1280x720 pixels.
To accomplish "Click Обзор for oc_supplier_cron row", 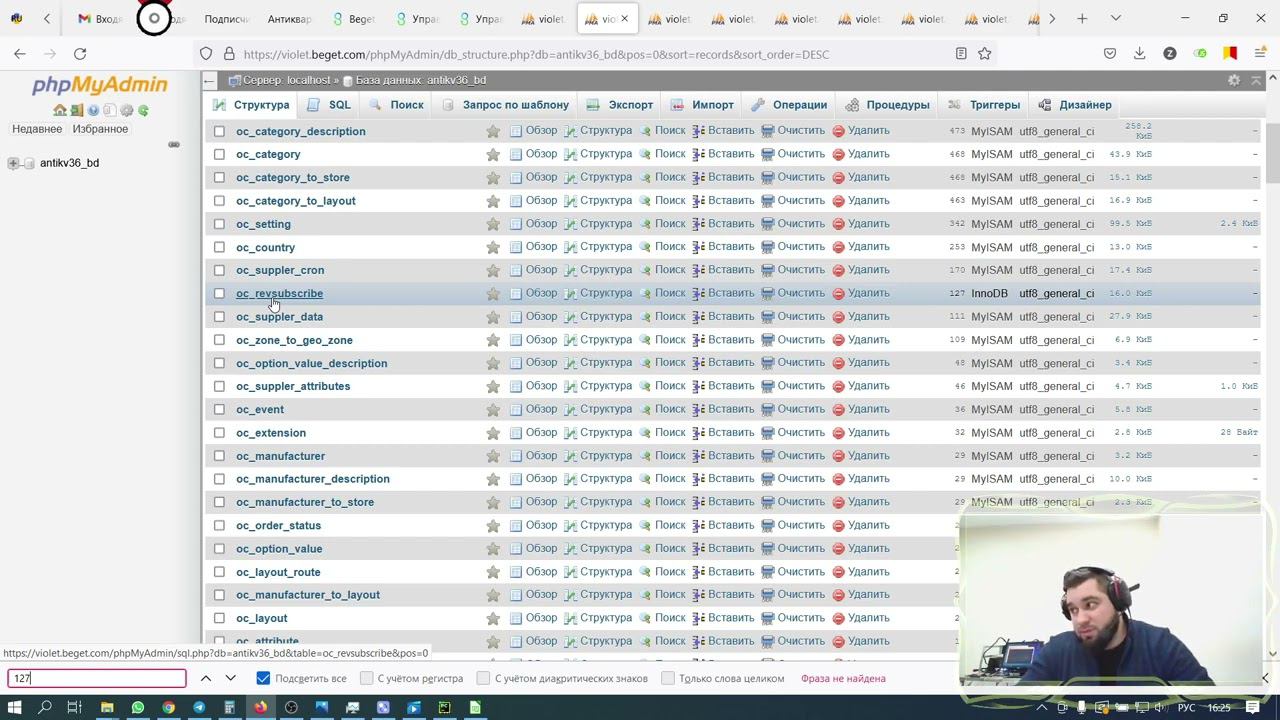I will tap(533, 270).
